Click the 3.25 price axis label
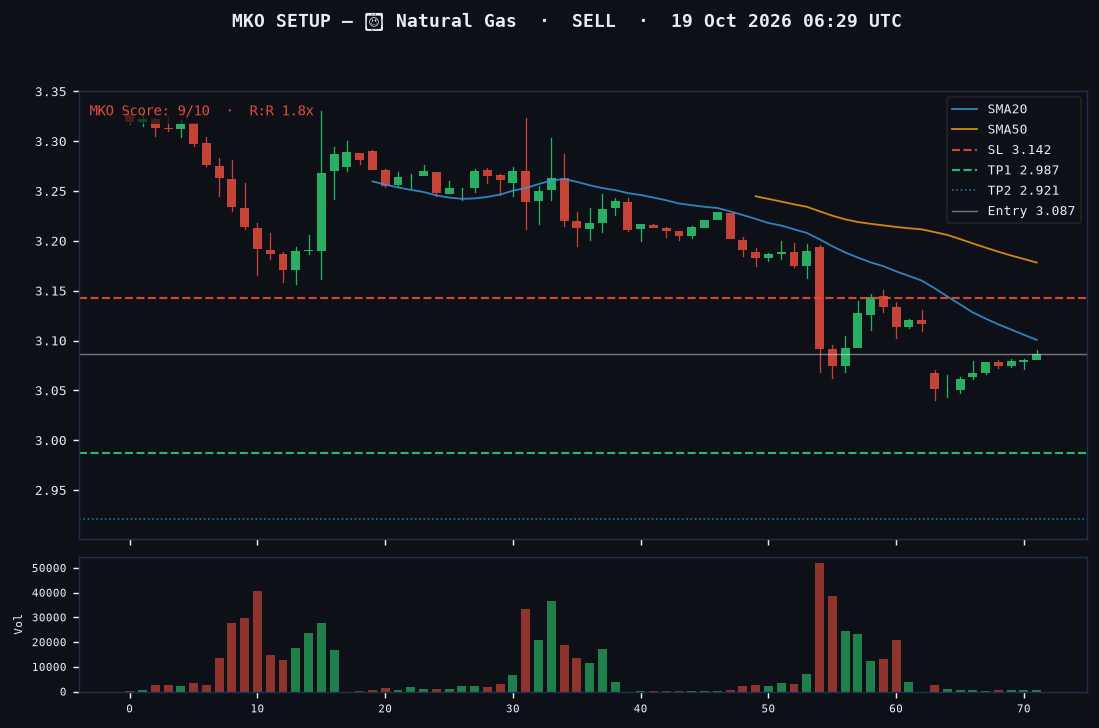The height and width of the screenshot is (728, 1099). (50, 191)
